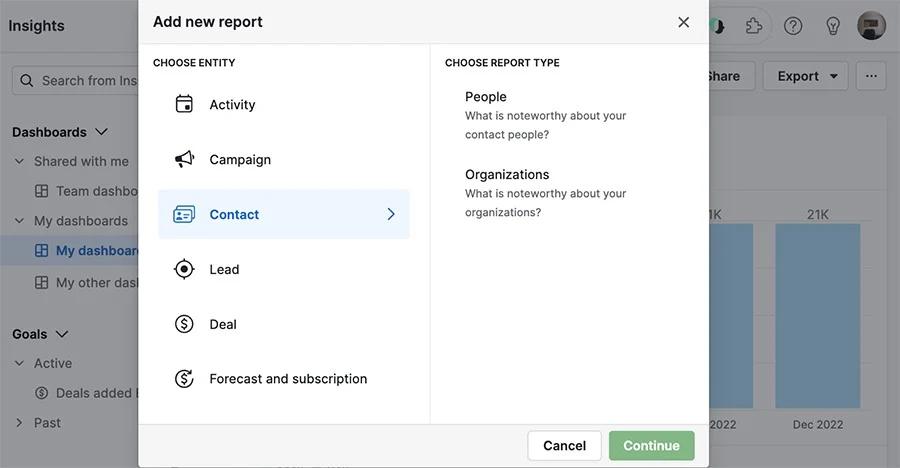Screen dimensions: 900x468
Task: Open the help question mark icon
Action: point(793,26)
